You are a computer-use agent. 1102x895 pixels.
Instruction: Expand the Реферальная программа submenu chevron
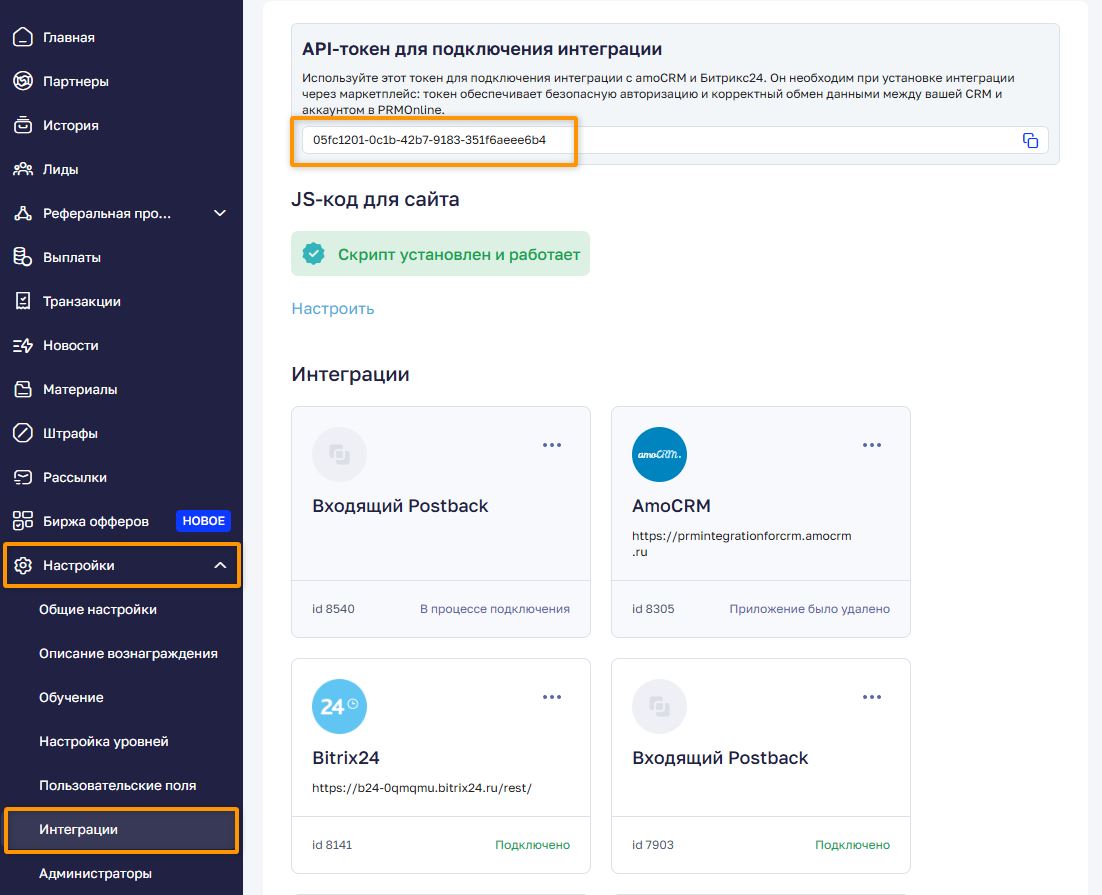click(x=220, y=214)
